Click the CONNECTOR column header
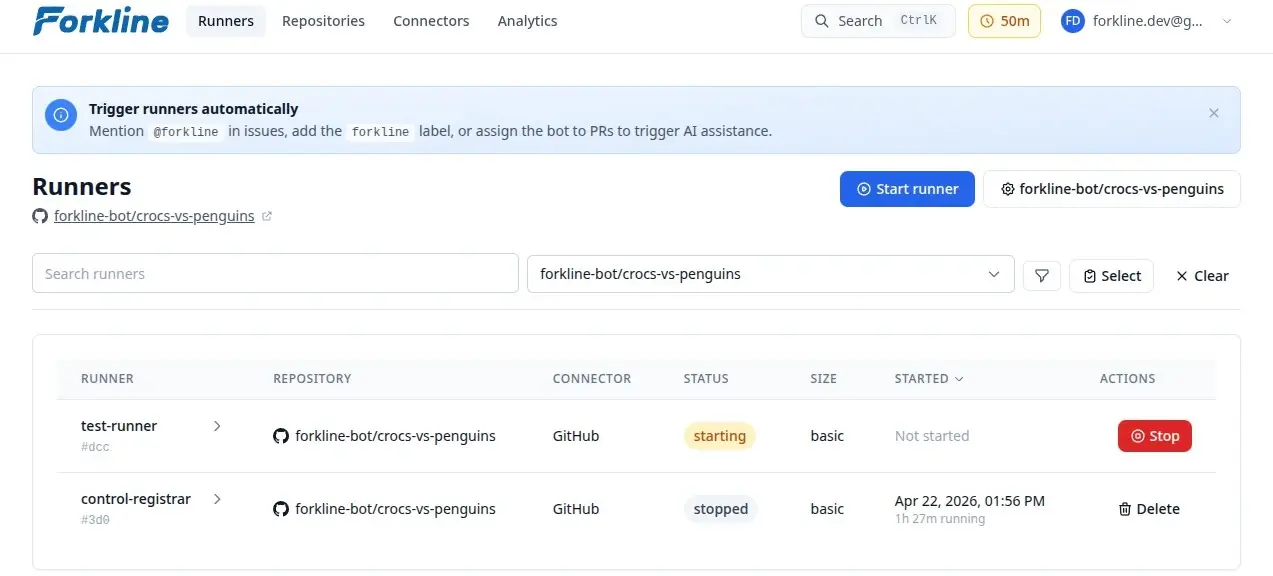 pos(592,379)
